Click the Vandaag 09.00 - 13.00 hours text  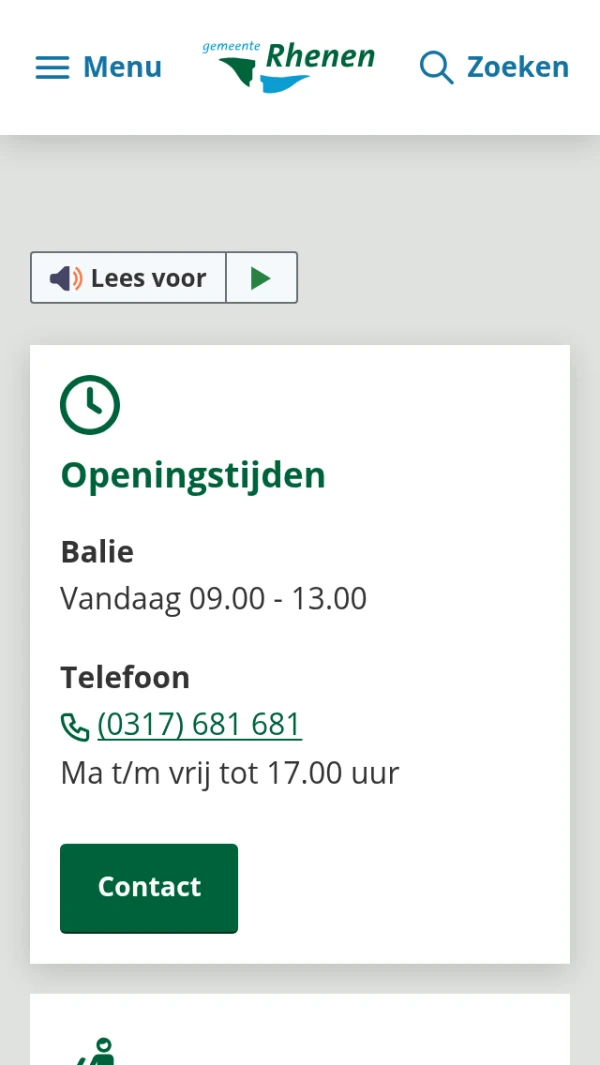click(x=213, y=599)
